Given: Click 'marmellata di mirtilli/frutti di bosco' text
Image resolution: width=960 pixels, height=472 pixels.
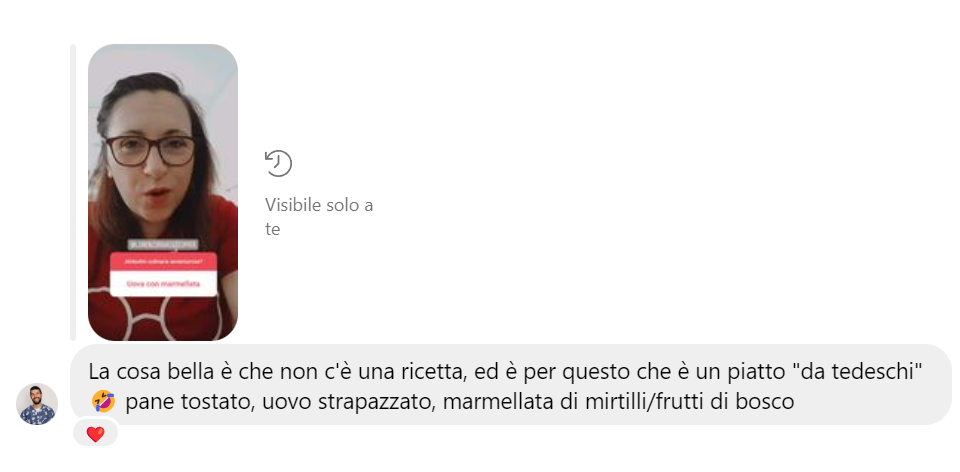Looking at the screenshot, I should coord(618,402).
